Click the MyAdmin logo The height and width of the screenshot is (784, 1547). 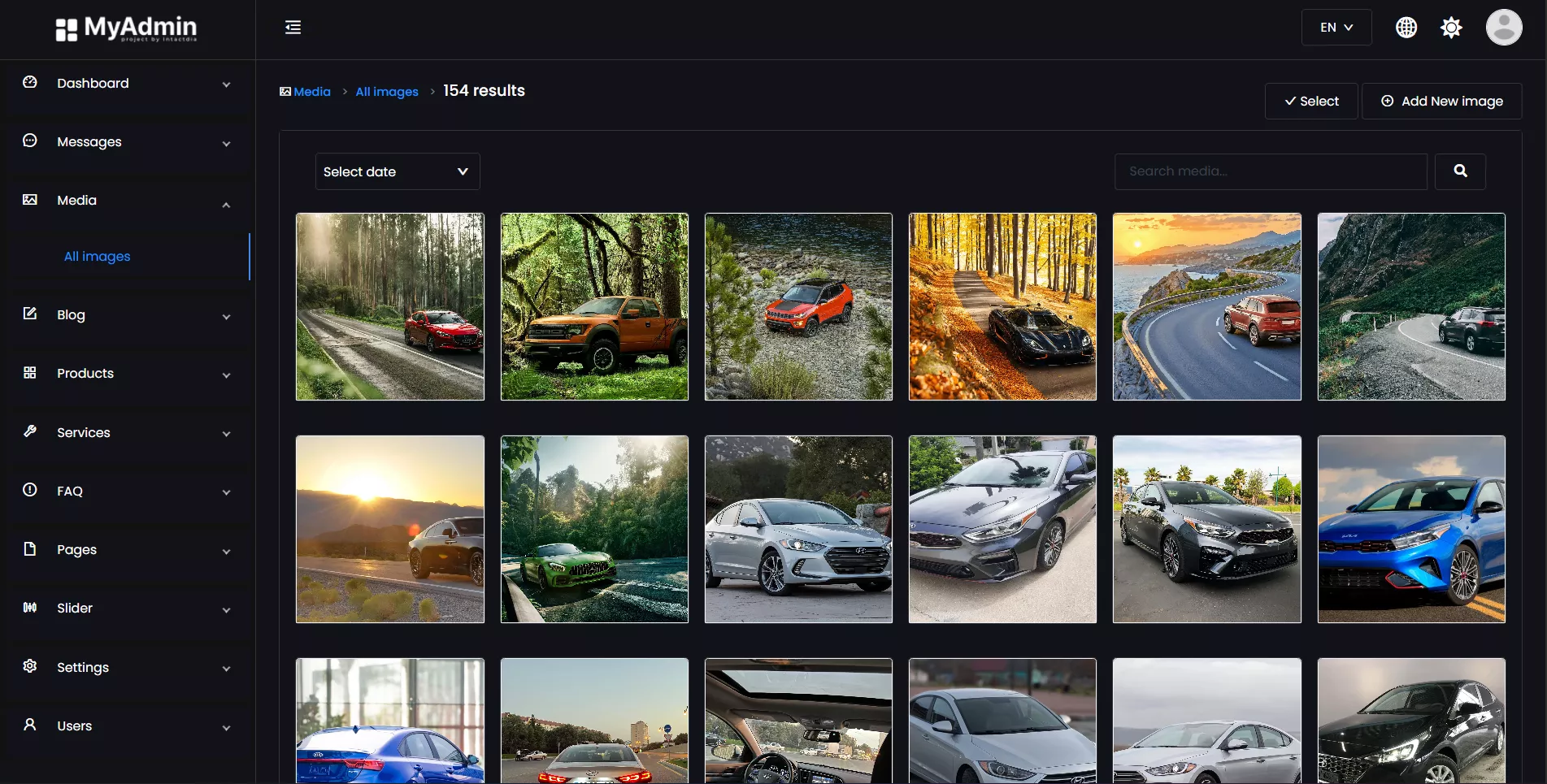(x=127, y=29)
